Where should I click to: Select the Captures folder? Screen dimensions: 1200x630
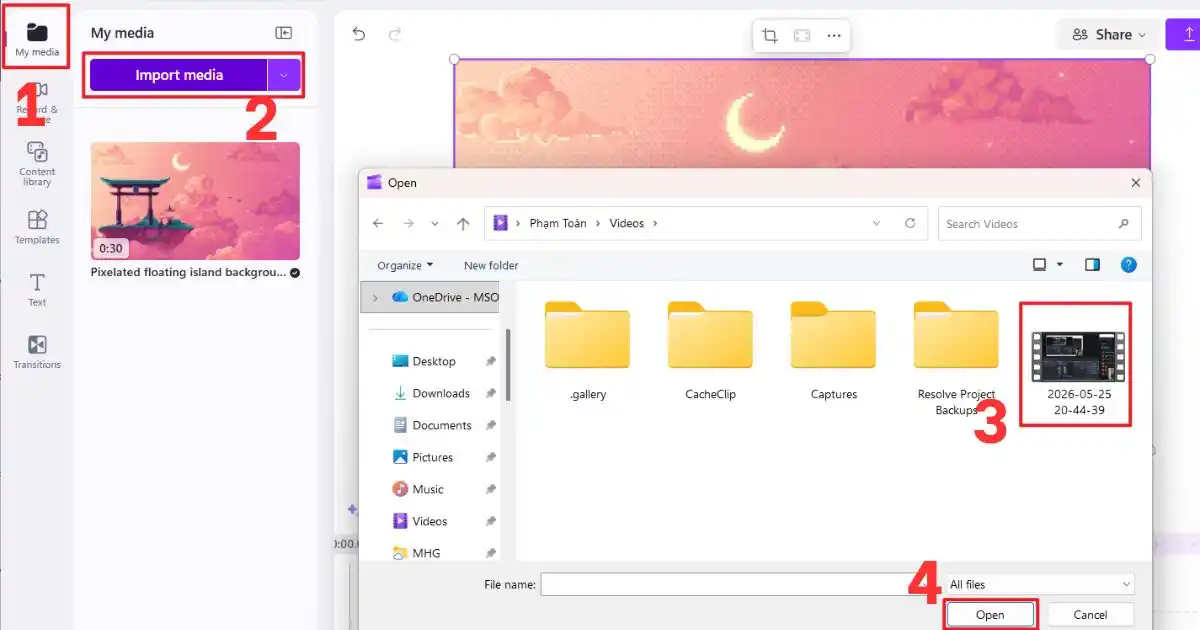(833, 350)
